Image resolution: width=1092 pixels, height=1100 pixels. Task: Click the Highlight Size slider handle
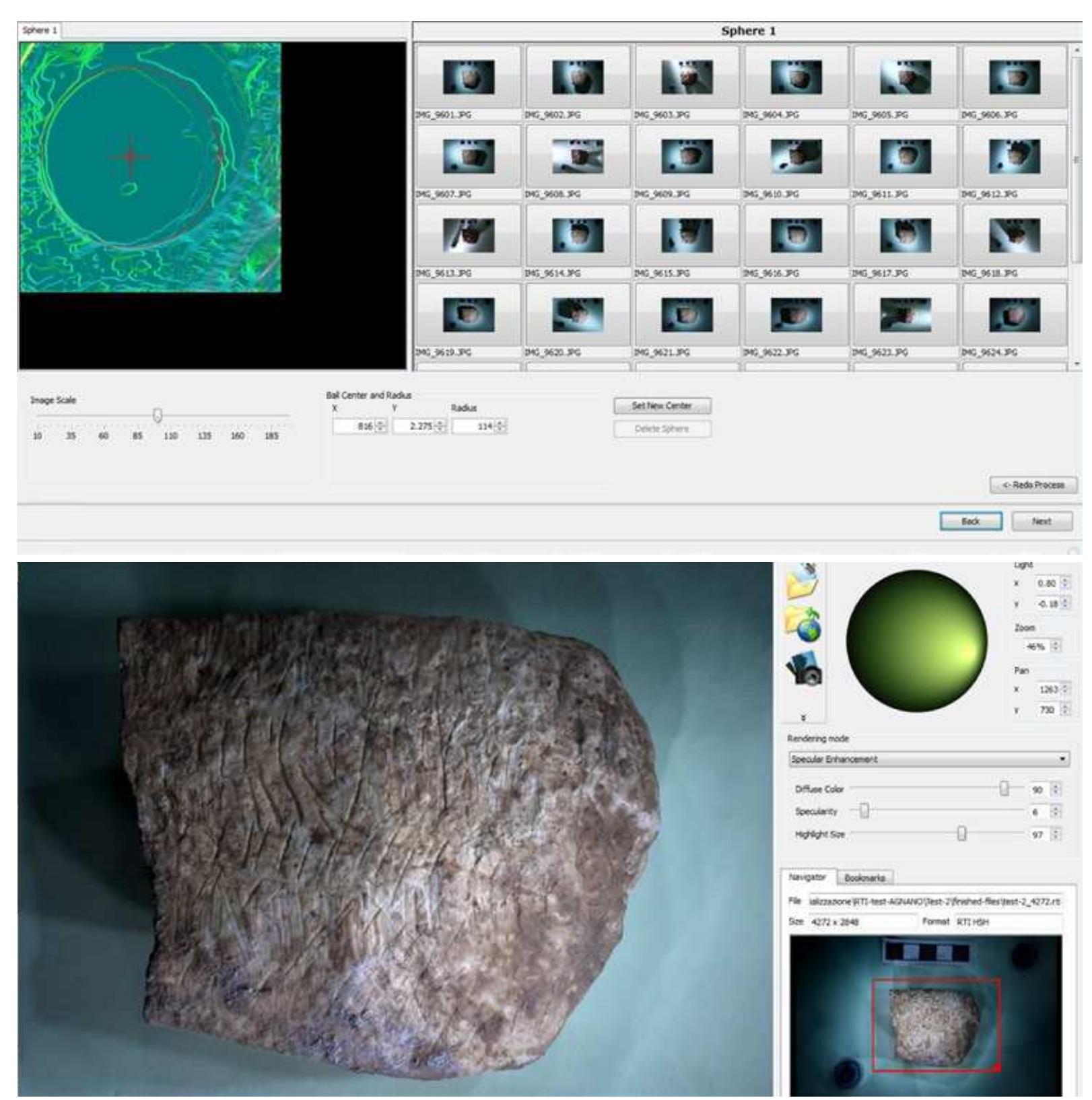961,834
